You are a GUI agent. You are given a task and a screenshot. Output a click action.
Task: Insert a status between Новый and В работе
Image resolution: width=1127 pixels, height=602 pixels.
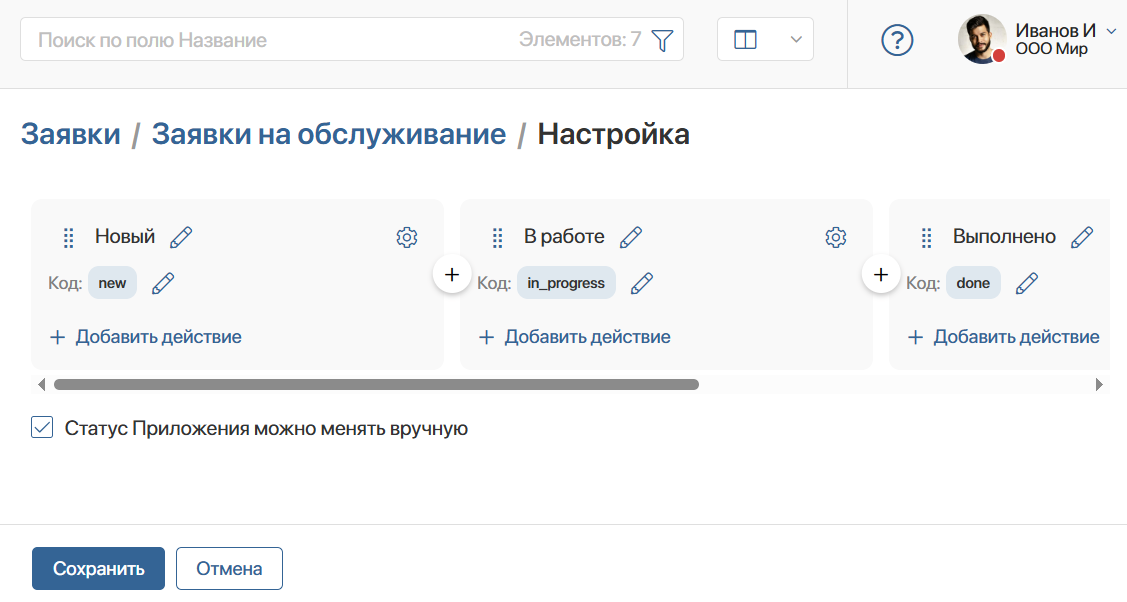(452, 274)
